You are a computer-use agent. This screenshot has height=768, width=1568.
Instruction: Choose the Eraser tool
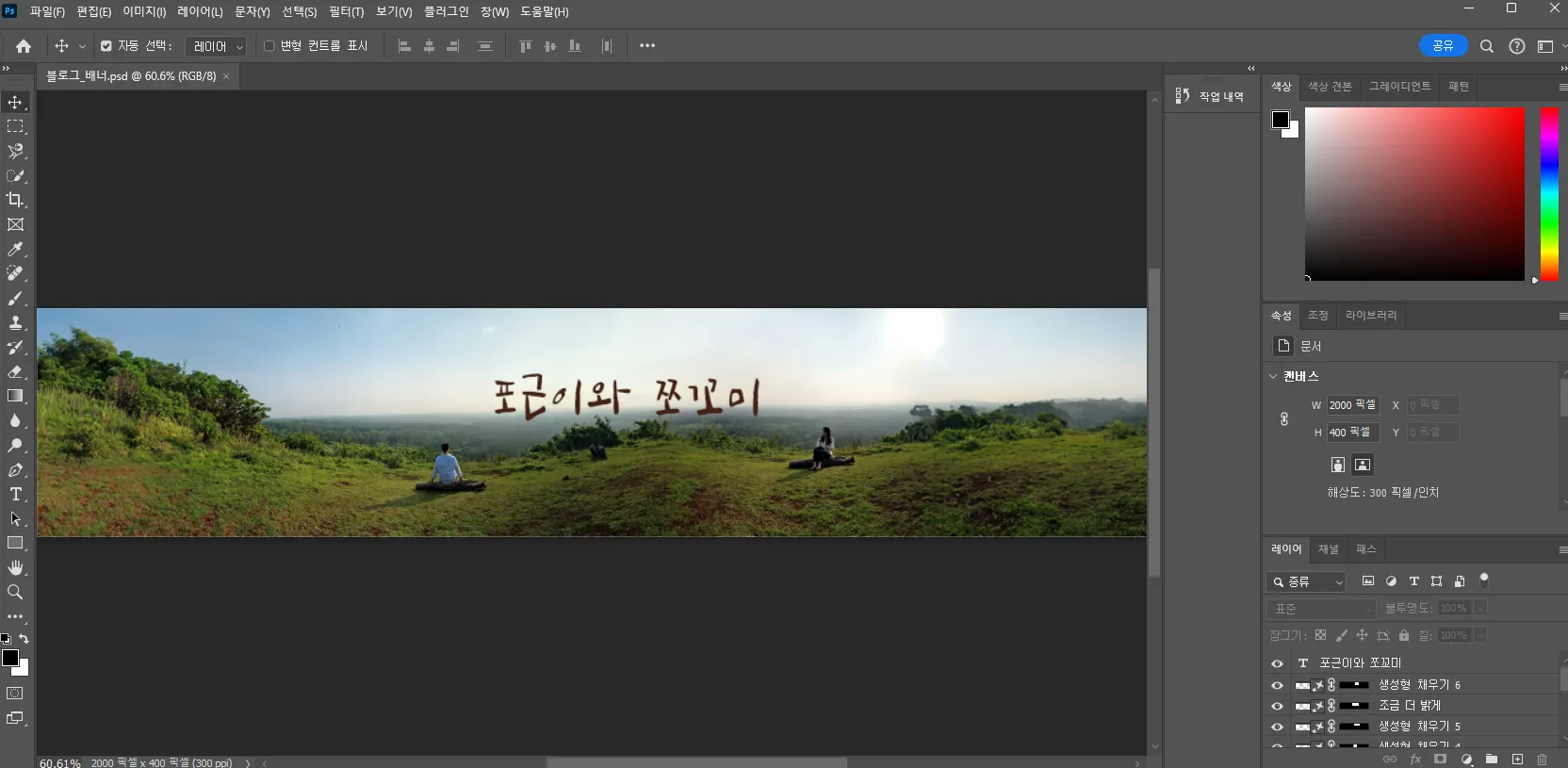(15, 371)
